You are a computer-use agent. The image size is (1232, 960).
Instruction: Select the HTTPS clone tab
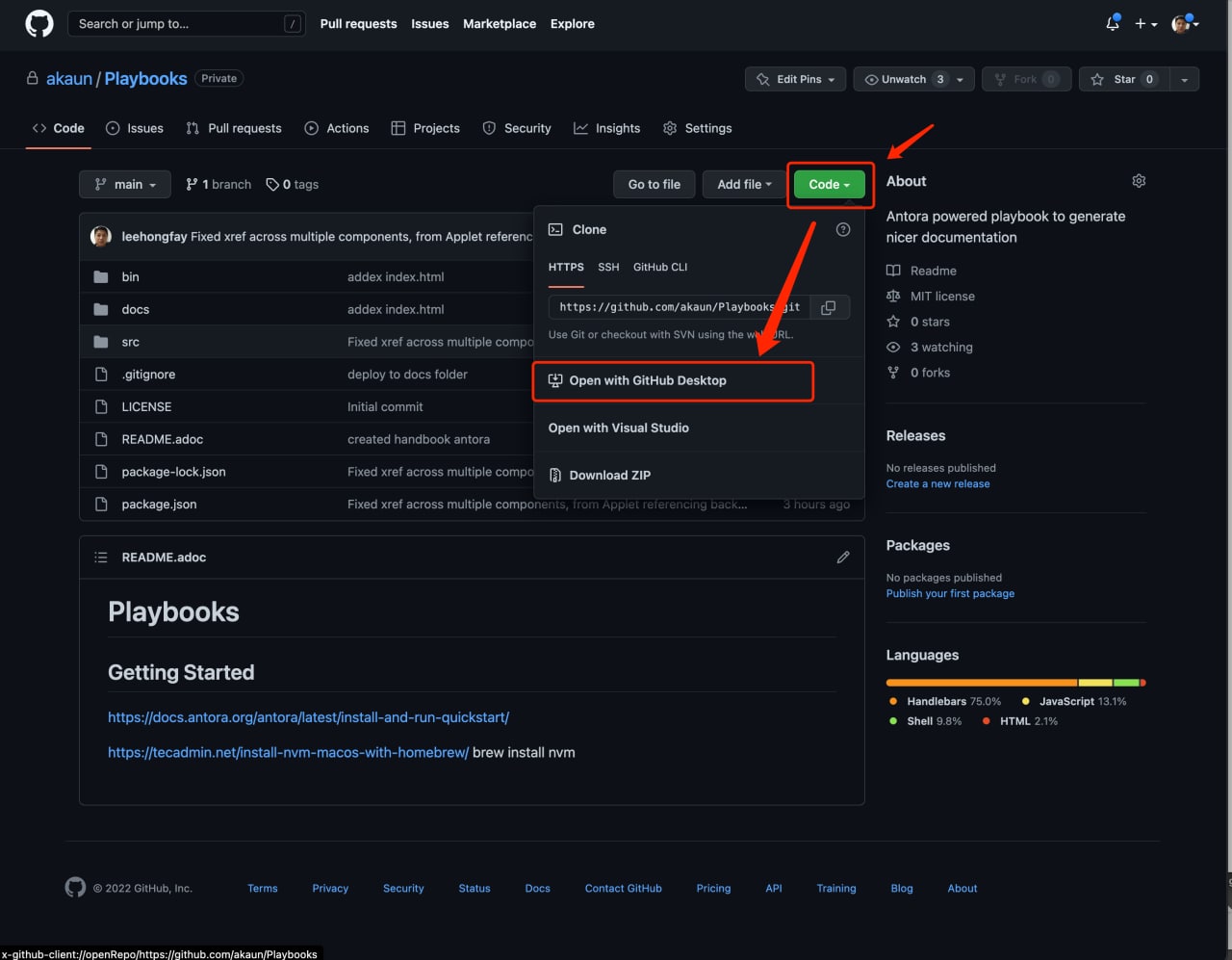[x=566, y=267]
